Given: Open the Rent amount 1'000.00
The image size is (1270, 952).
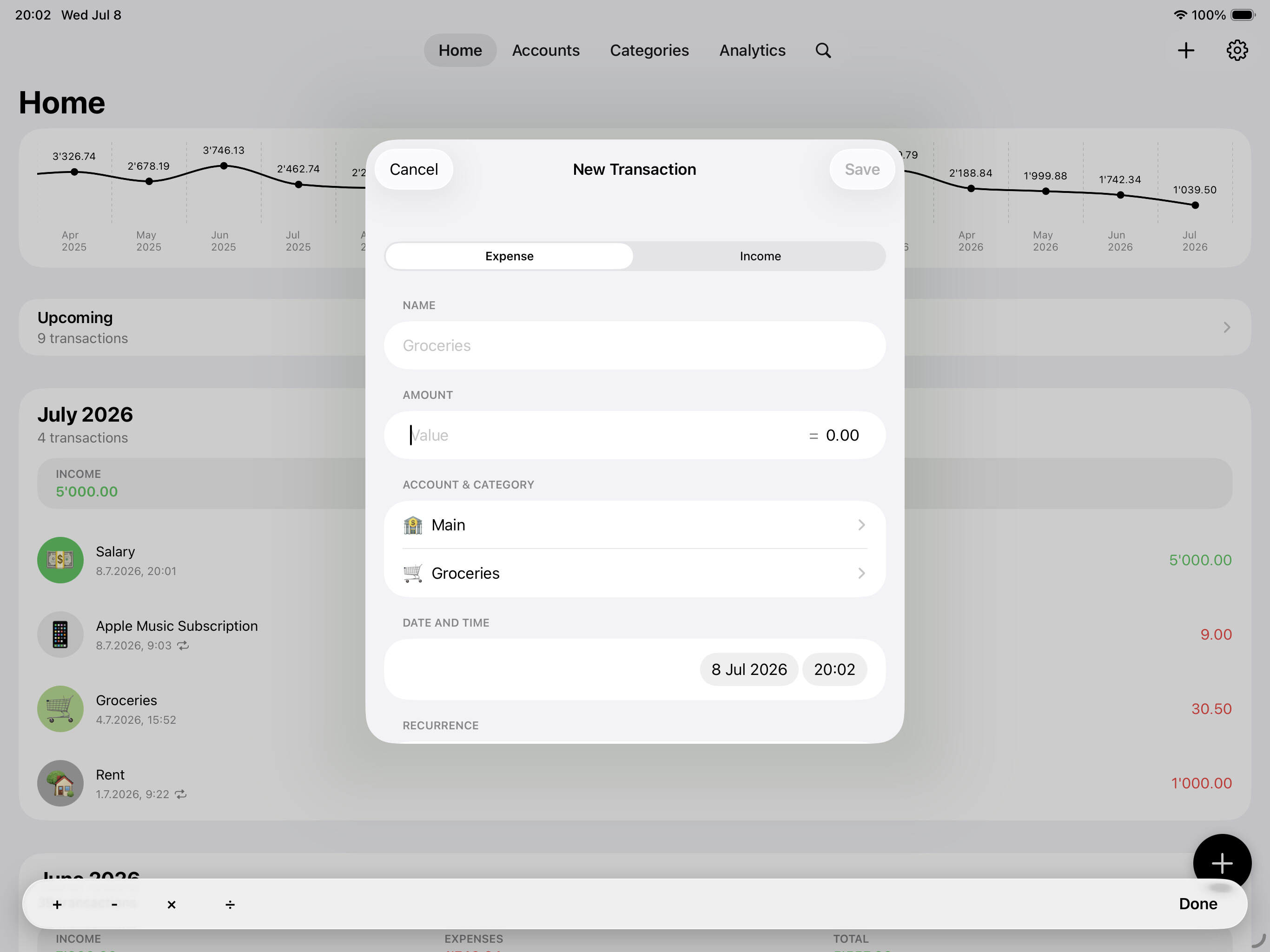Looking at the screenshot, I should point(1201,783).
